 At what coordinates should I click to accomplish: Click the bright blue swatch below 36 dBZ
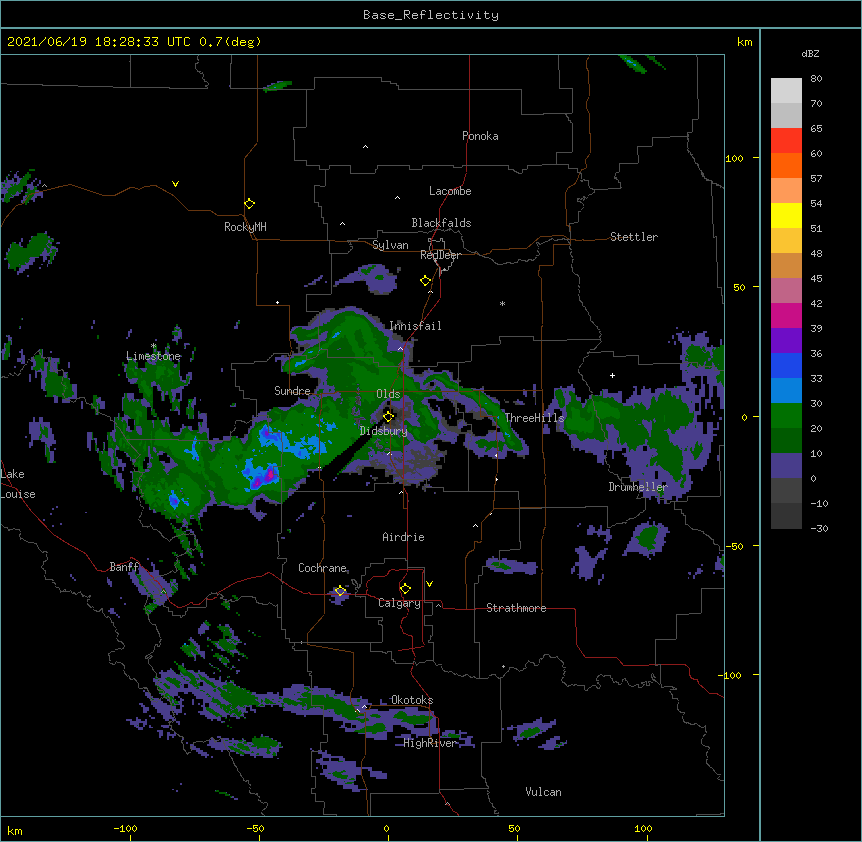pyautogui.click(x=786, y=365)
